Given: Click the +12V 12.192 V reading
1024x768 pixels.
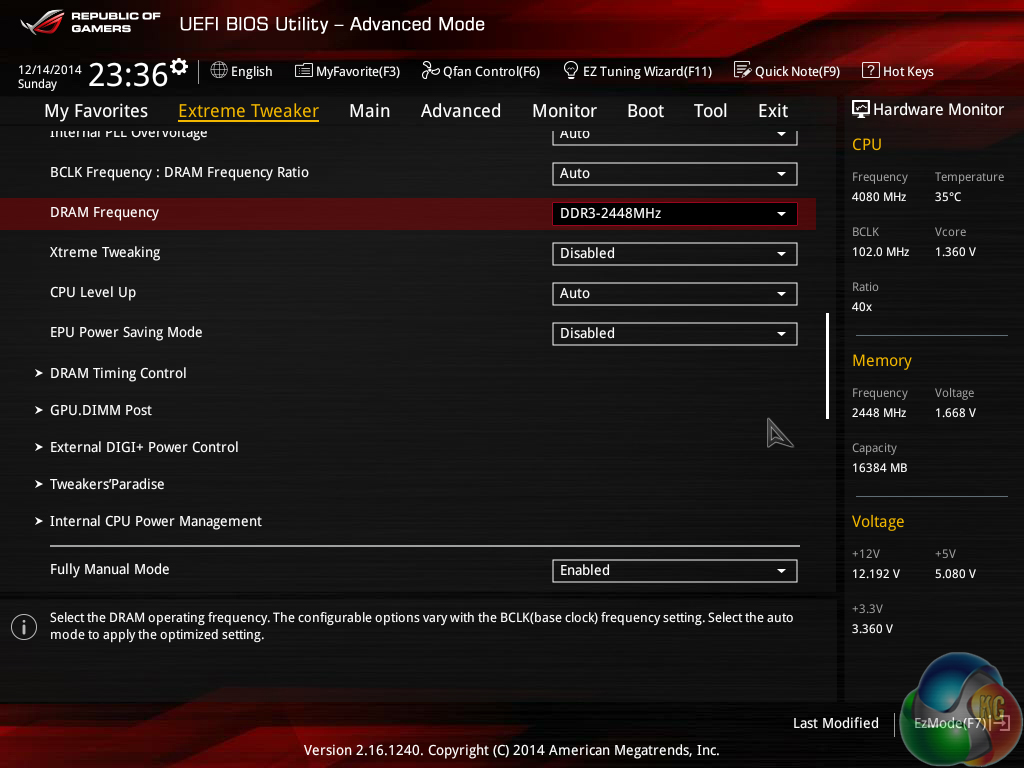Looking at the screenshot, I should [875, 573].
